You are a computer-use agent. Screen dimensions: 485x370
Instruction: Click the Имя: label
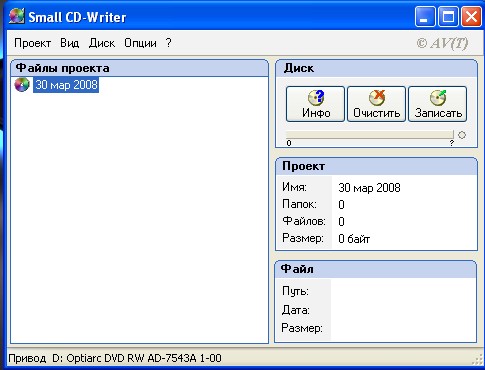294,187
